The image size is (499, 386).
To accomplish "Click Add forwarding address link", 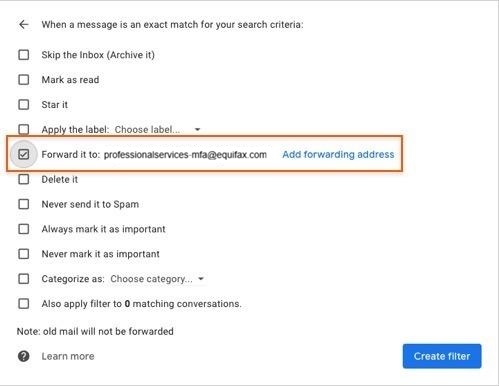I will click(x=338, y=154).
